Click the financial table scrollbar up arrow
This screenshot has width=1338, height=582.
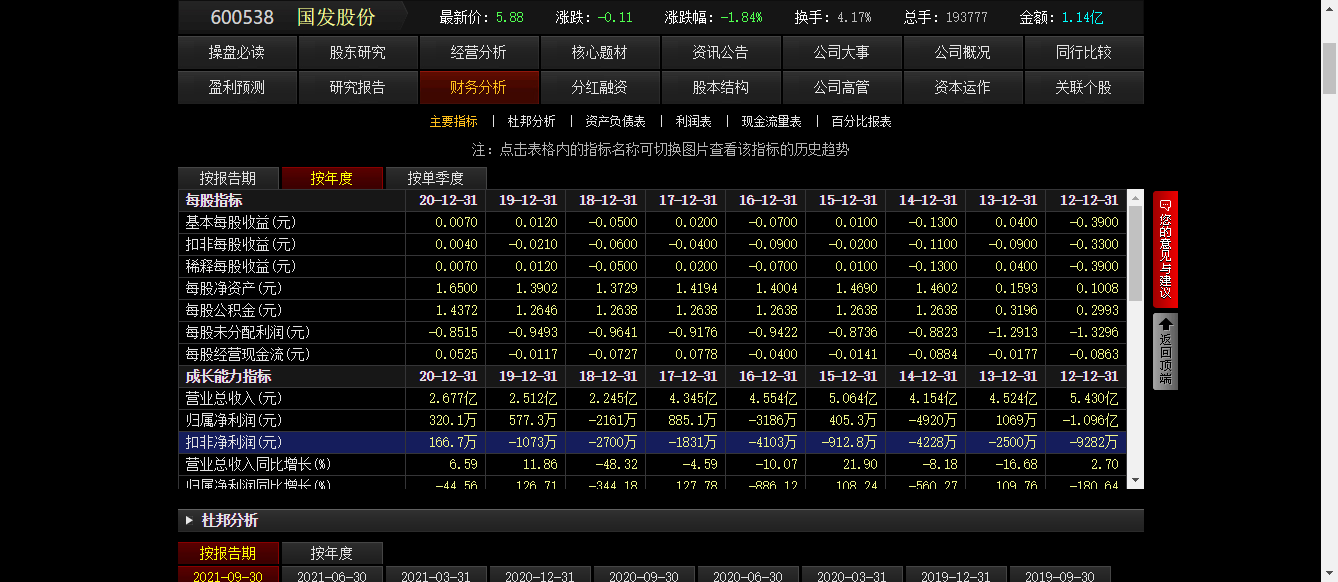click(1135, 198)
